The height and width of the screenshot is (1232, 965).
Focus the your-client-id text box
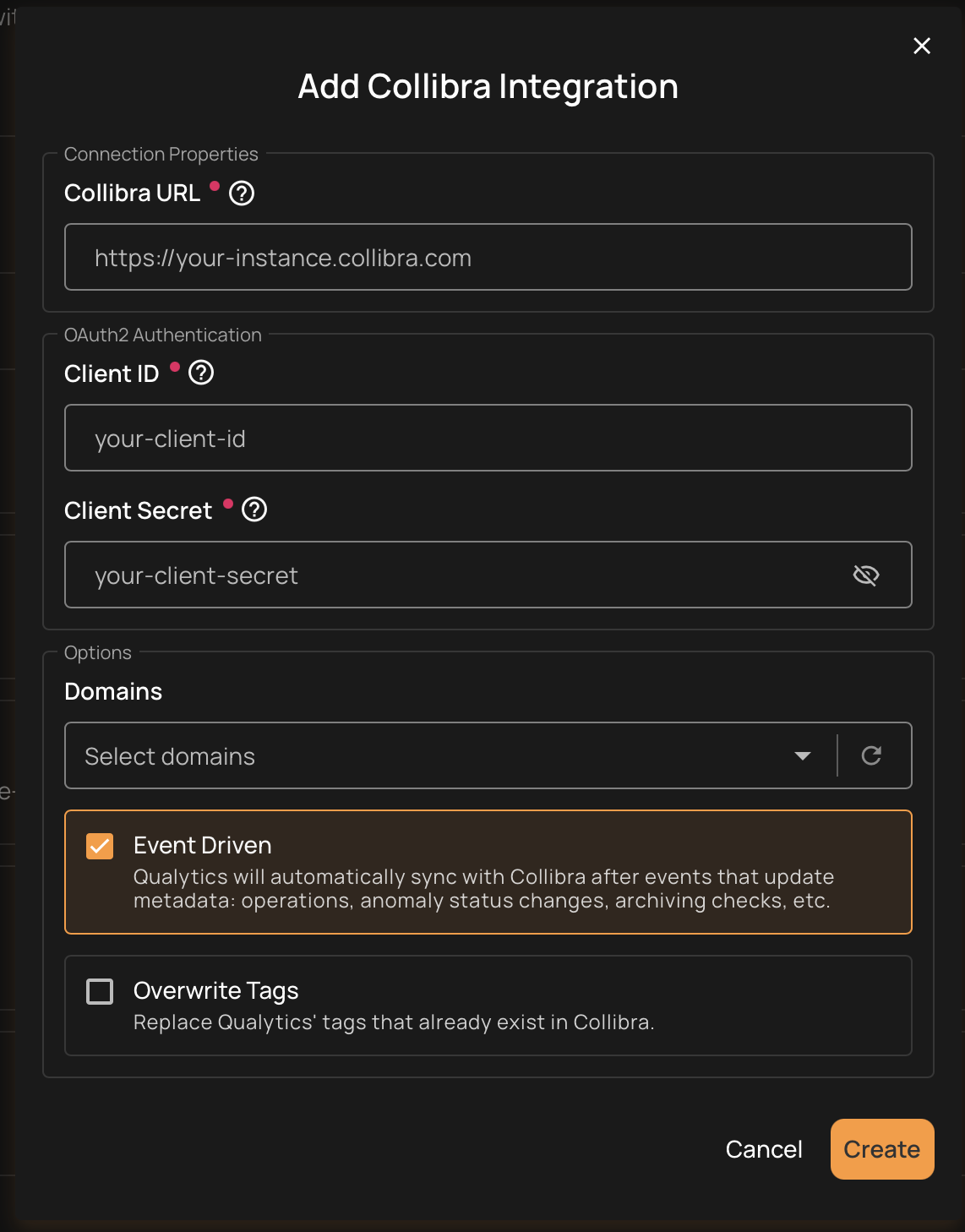tap(488, 438)
